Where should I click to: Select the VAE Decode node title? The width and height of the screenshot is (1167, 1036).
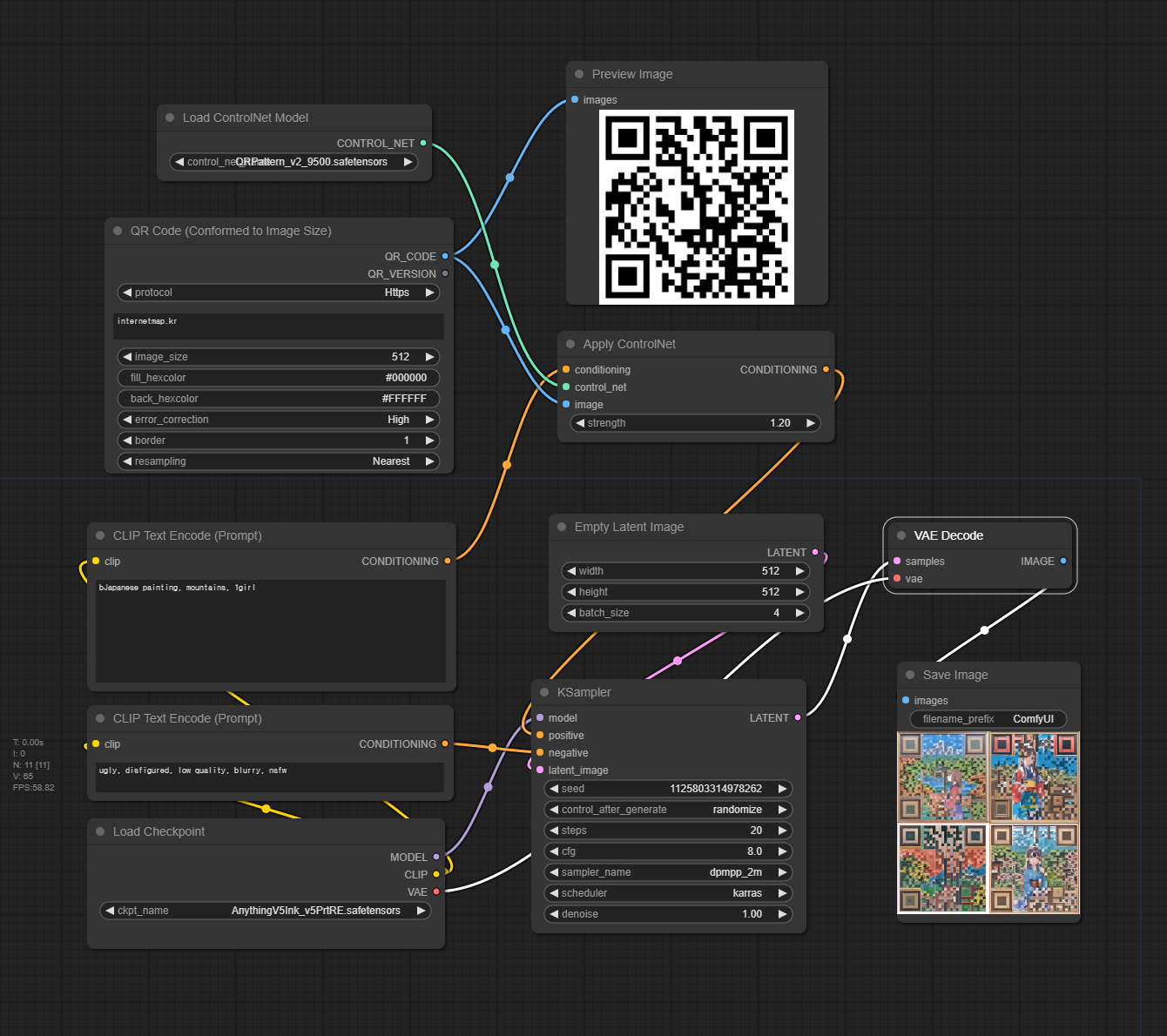pos(948,535)
